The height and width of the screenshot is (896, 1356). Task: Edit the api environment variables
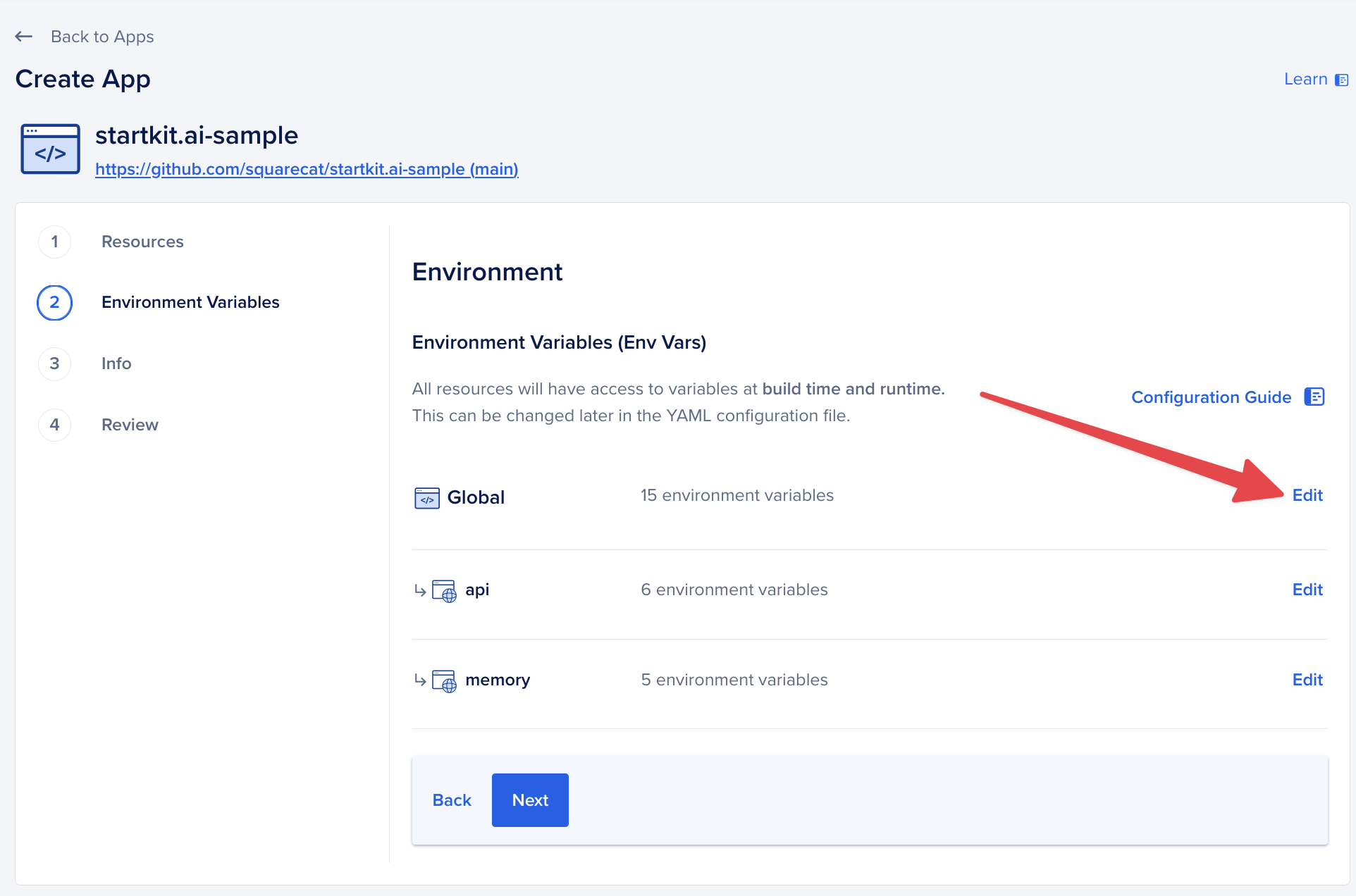click(1307, 590)
